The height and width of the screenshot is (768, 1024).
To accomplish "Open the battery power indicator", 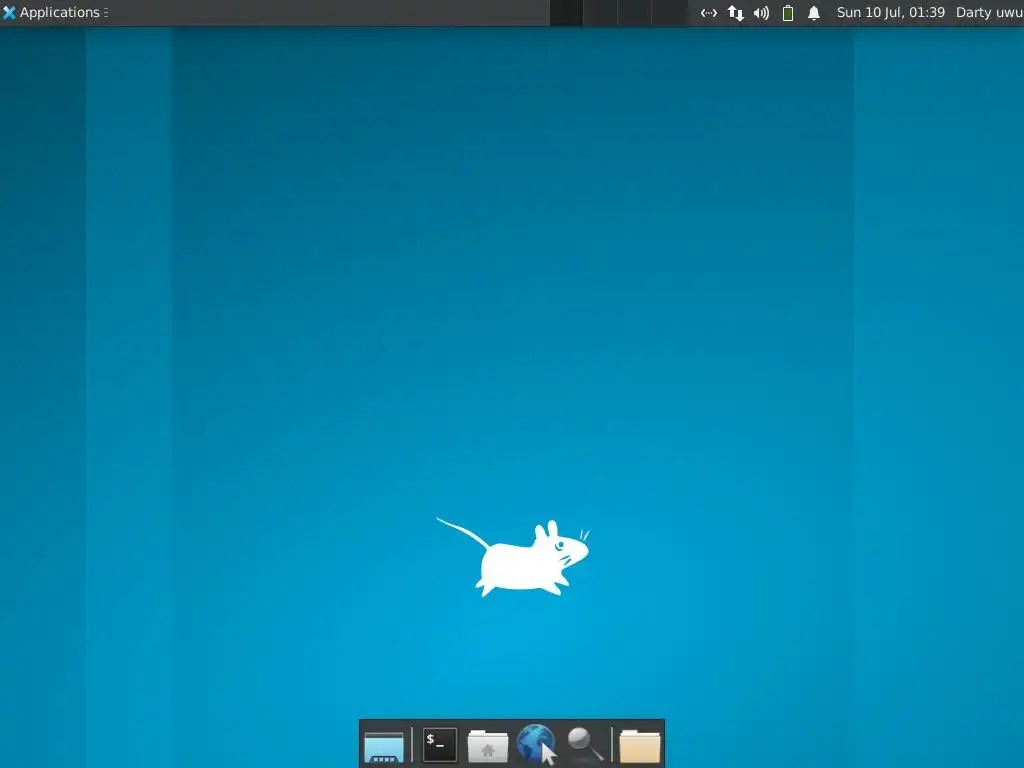I will pyautogui.click(x=788, y=12).
